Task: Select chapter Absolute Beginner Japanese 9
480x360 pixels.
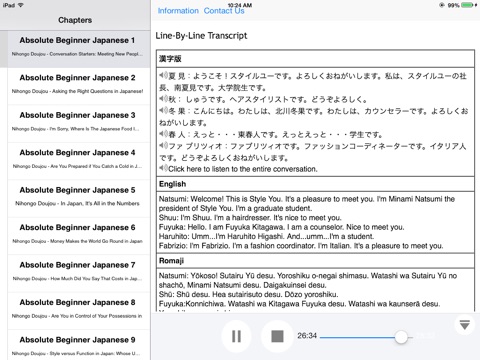Action: coord(79,345)
